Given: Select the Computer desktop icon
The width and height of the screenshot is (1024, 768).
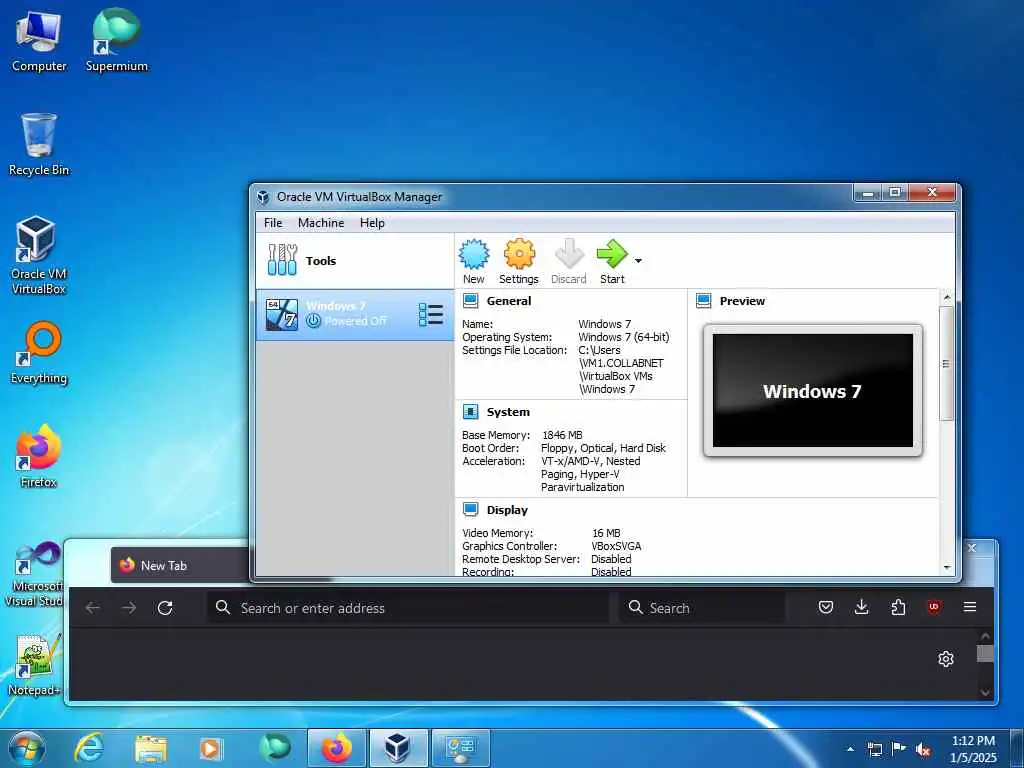Looking at the screenshot, I should coord(39,41).
